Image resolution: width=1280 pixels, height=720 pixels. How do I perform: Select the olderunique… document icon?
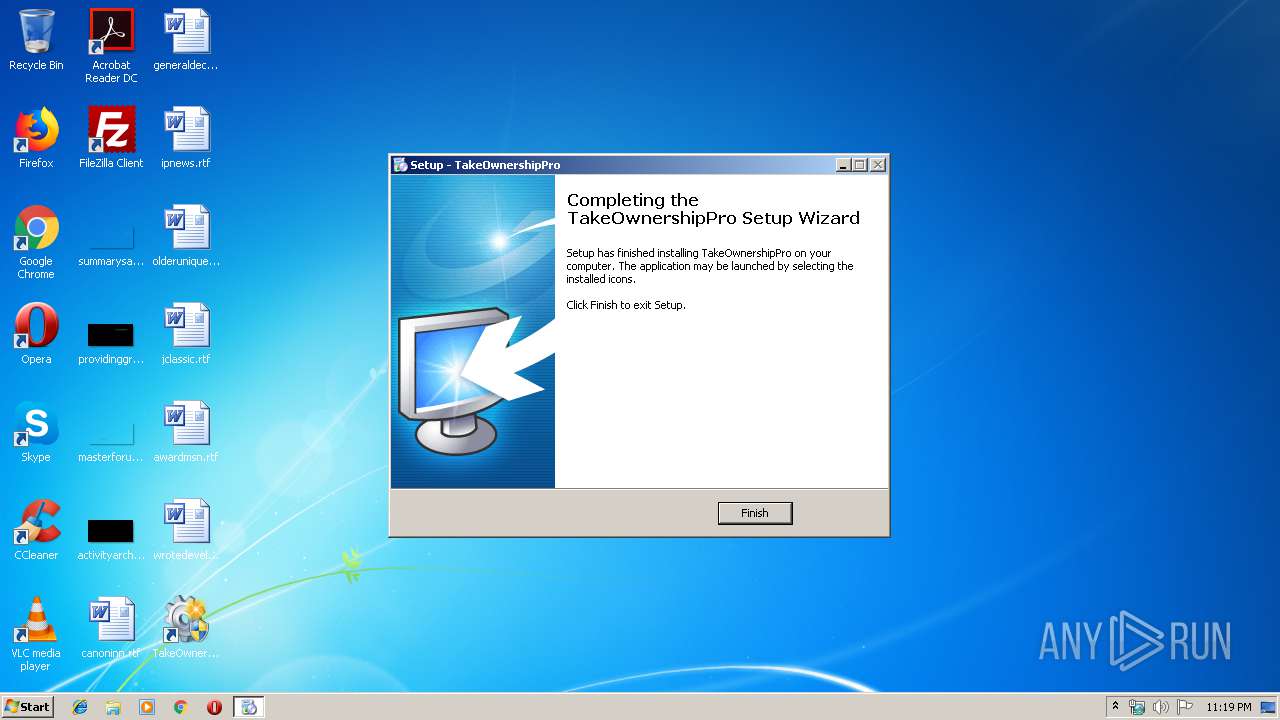[186, 236]
